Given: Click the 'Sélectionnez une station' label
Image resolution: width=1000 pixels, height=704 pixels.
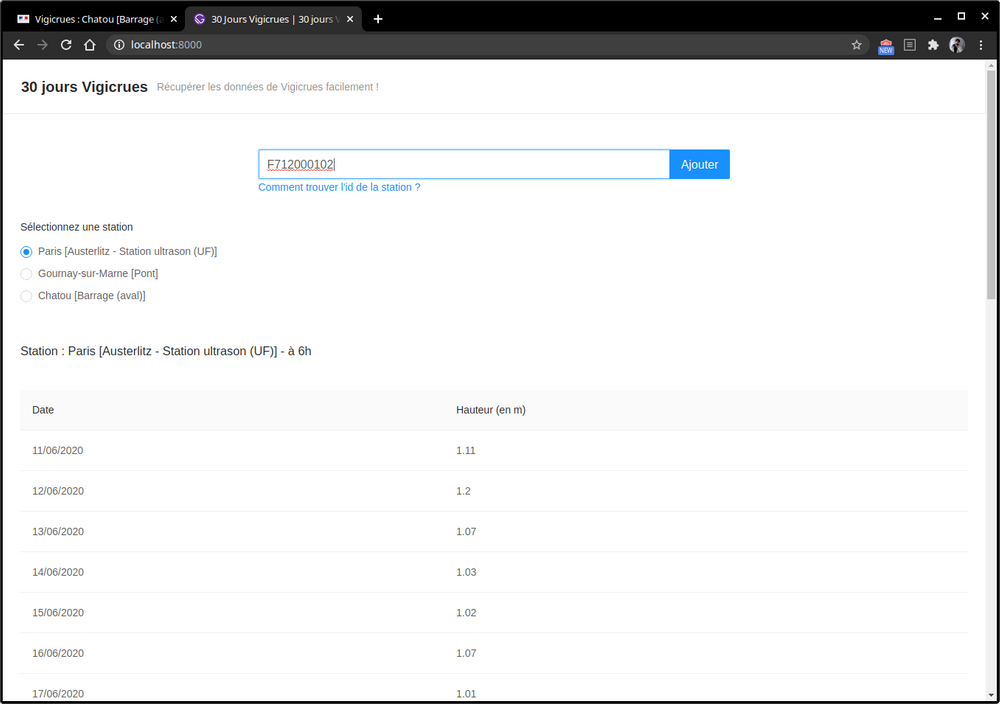Looking at the screenshot, I should [77, 227].
